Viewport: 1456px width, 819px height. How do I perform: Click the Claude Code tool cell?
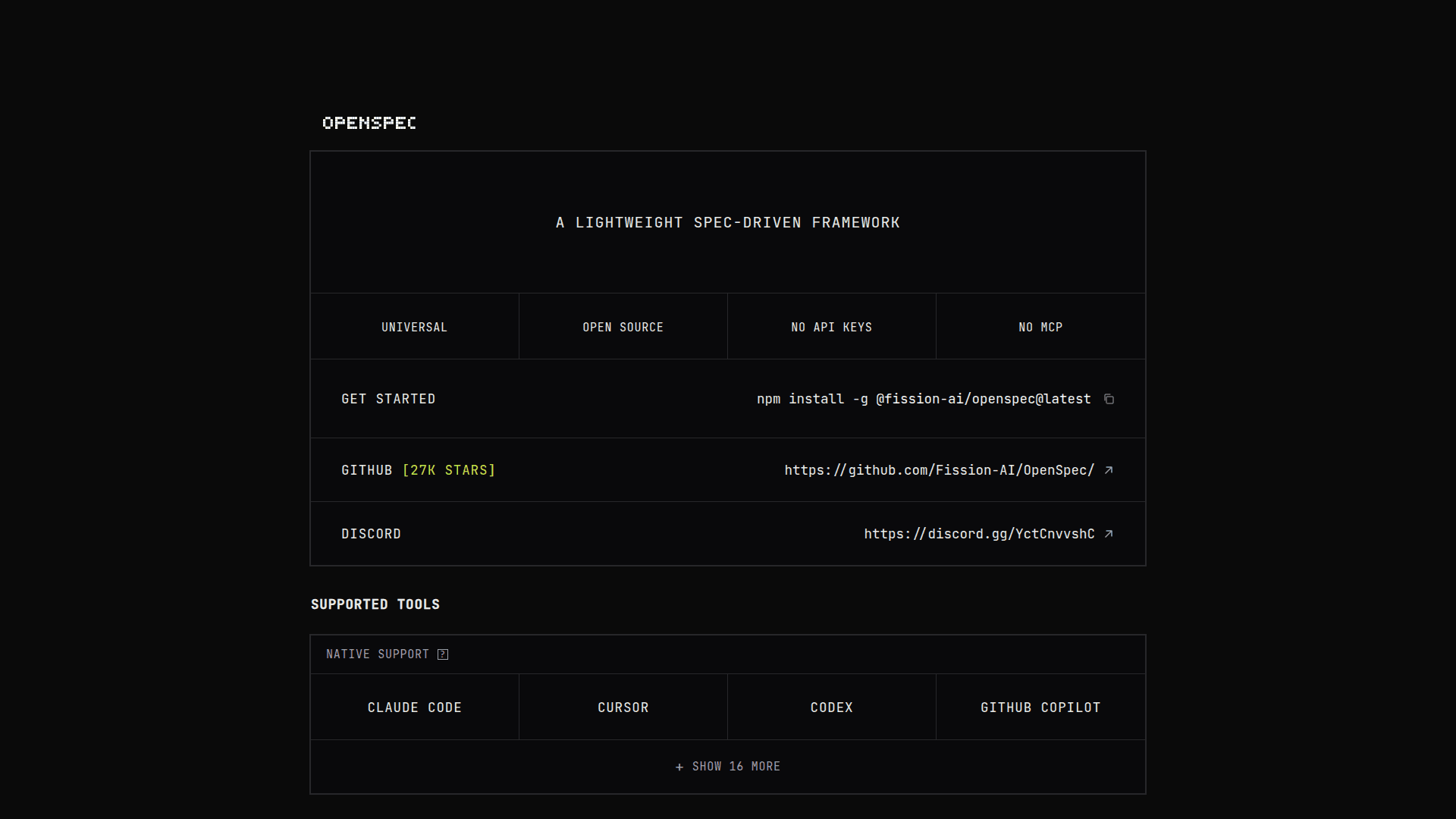point(415,708)
